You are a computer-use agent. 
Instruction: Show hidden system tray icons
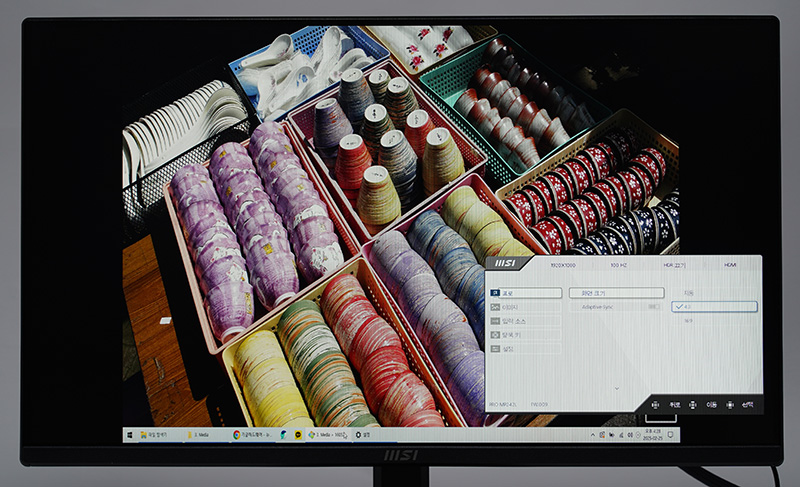pos(593,434)
